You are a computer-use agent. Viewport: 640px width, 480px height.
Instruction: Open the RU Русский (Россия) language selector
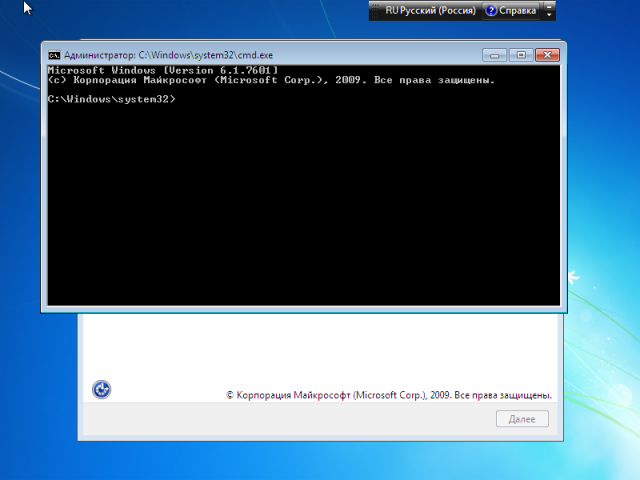pos(430,11)
